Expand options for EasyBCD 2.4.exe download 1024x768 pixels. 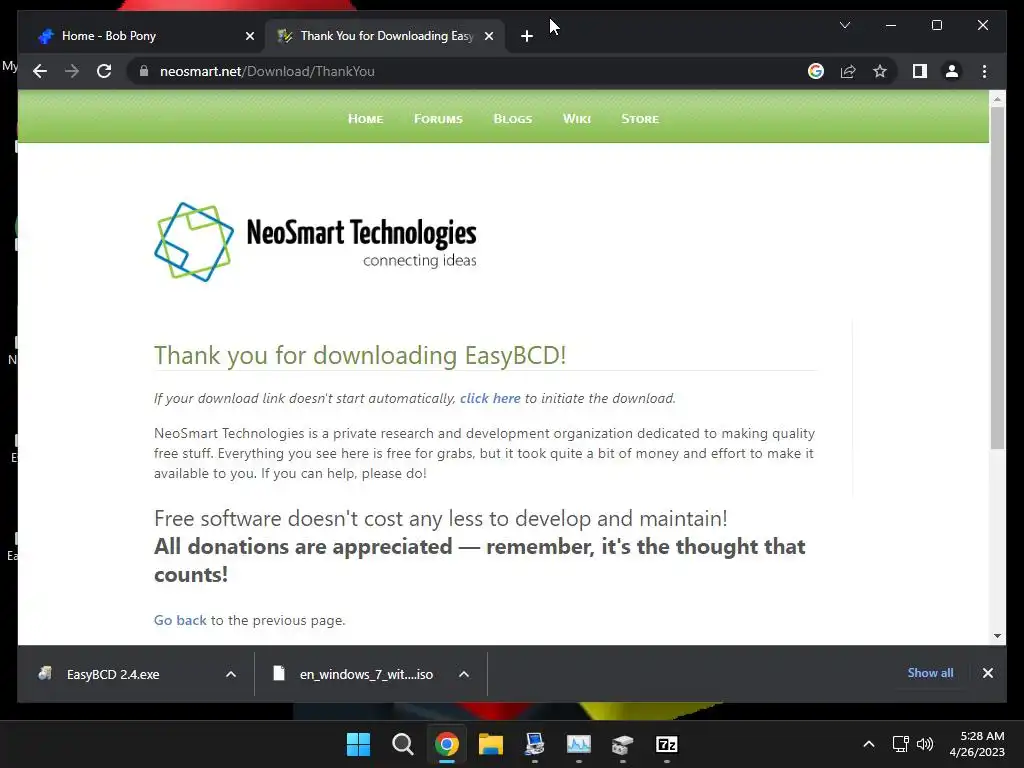click(231, 674)
